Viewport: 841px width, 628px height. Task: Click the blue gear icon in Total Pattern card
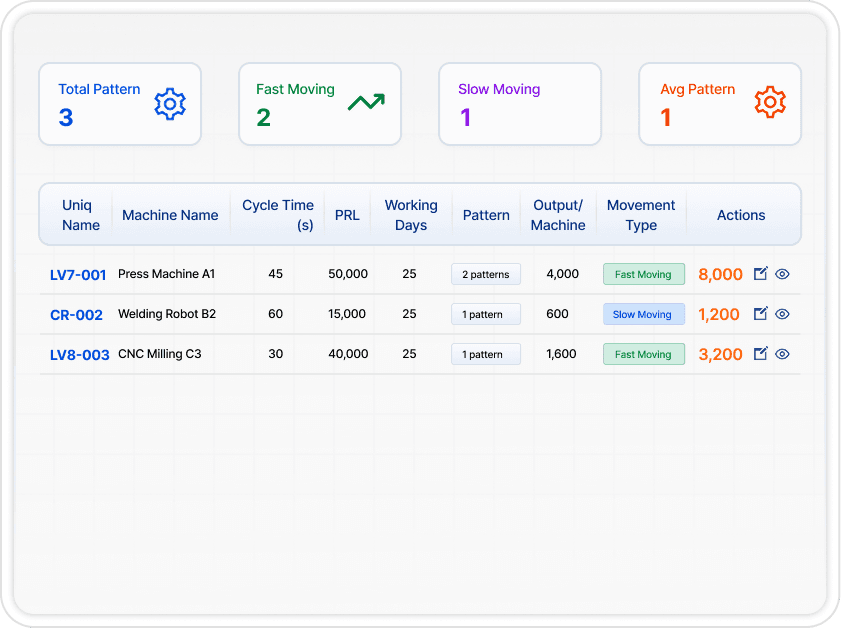tap(170, 104)
